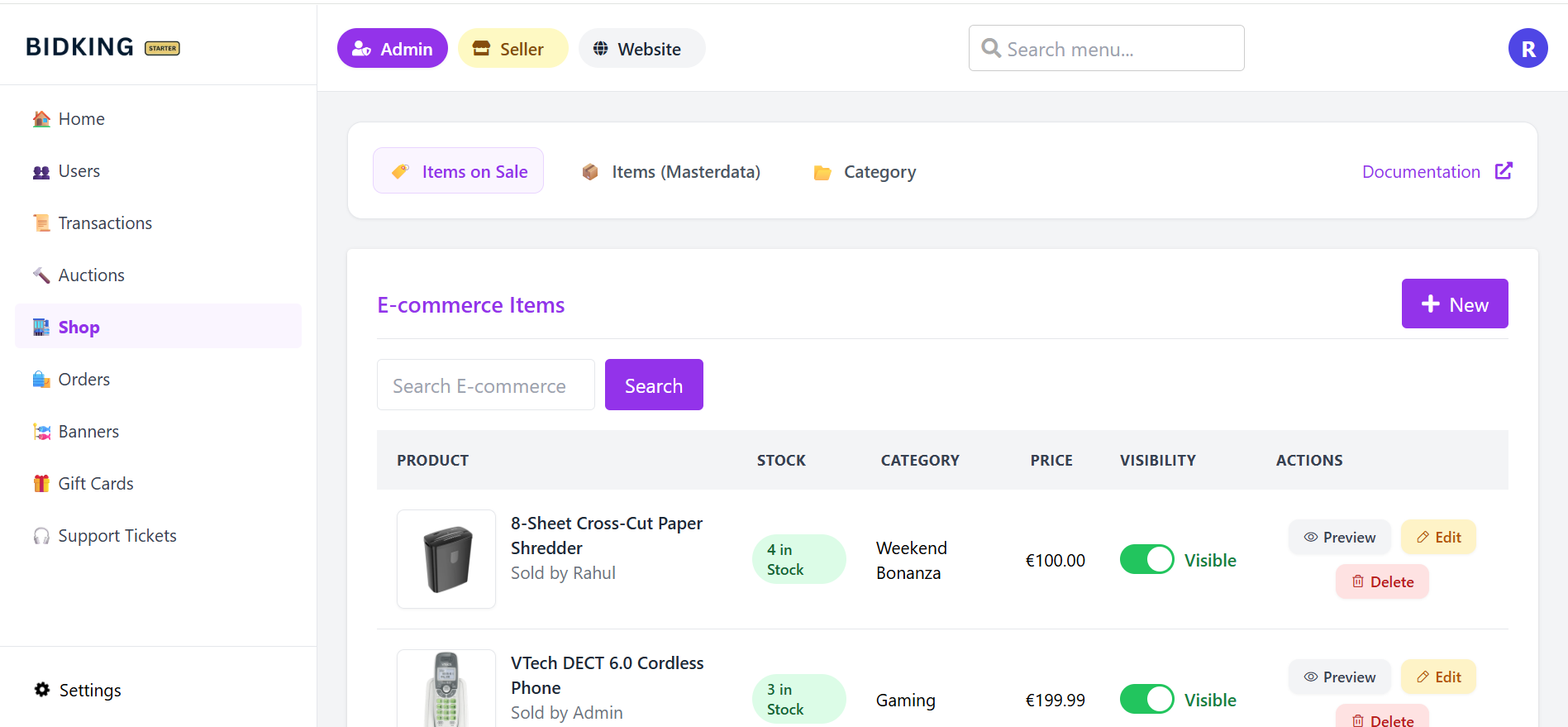Click the Search E-commerce input field
Viewport: 1568px width, 727px height.
tap(485, 385)
